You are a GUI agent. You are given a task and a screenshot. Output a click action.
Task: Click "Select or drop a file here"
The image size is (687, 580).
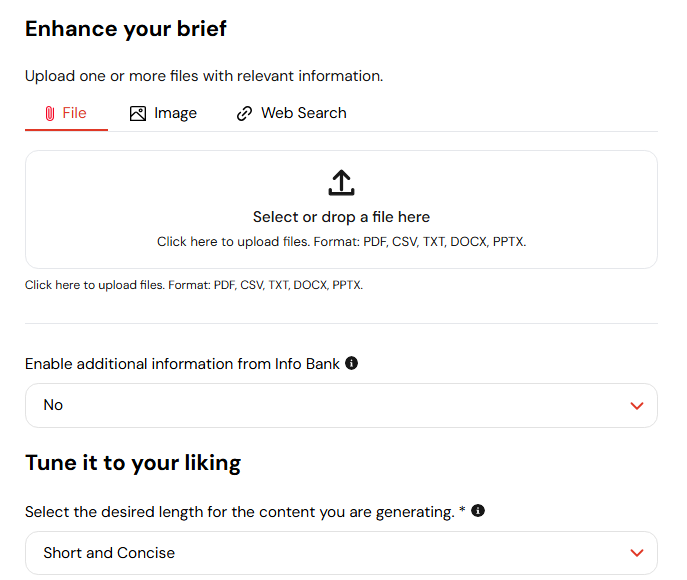click(341, 217)
